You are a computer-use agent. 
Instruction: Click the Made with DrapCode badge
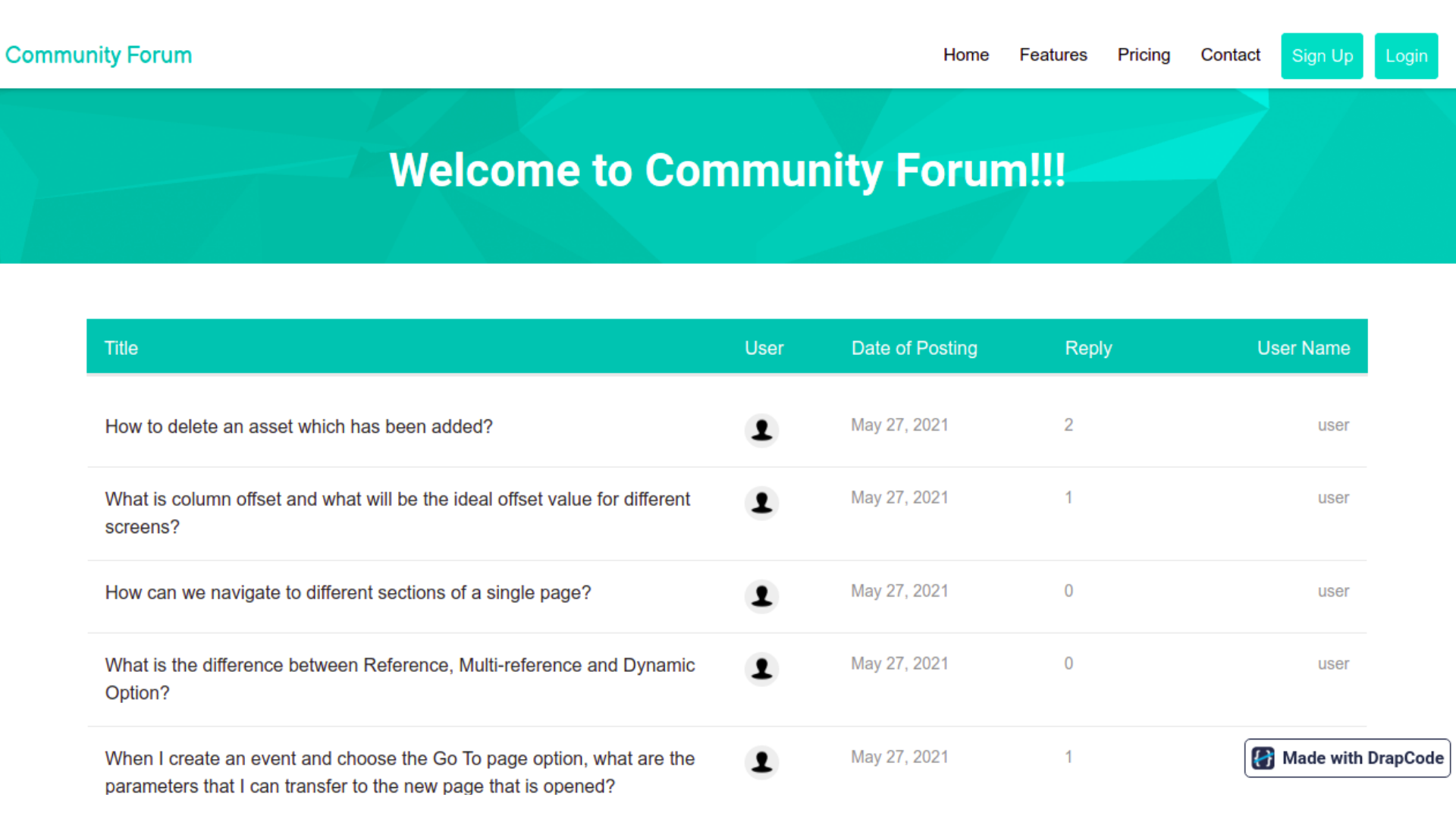(1361, 758)
